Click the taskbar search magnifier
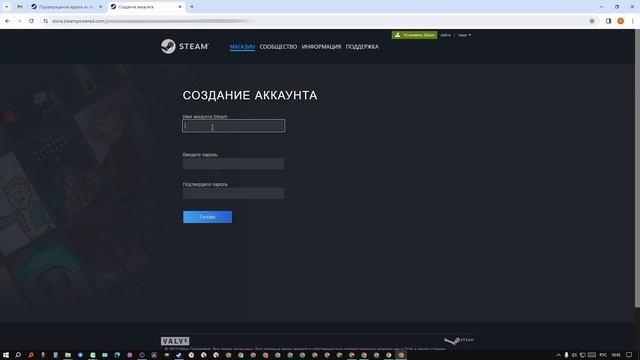Screen dimensions: 640x360 [18, 355]
